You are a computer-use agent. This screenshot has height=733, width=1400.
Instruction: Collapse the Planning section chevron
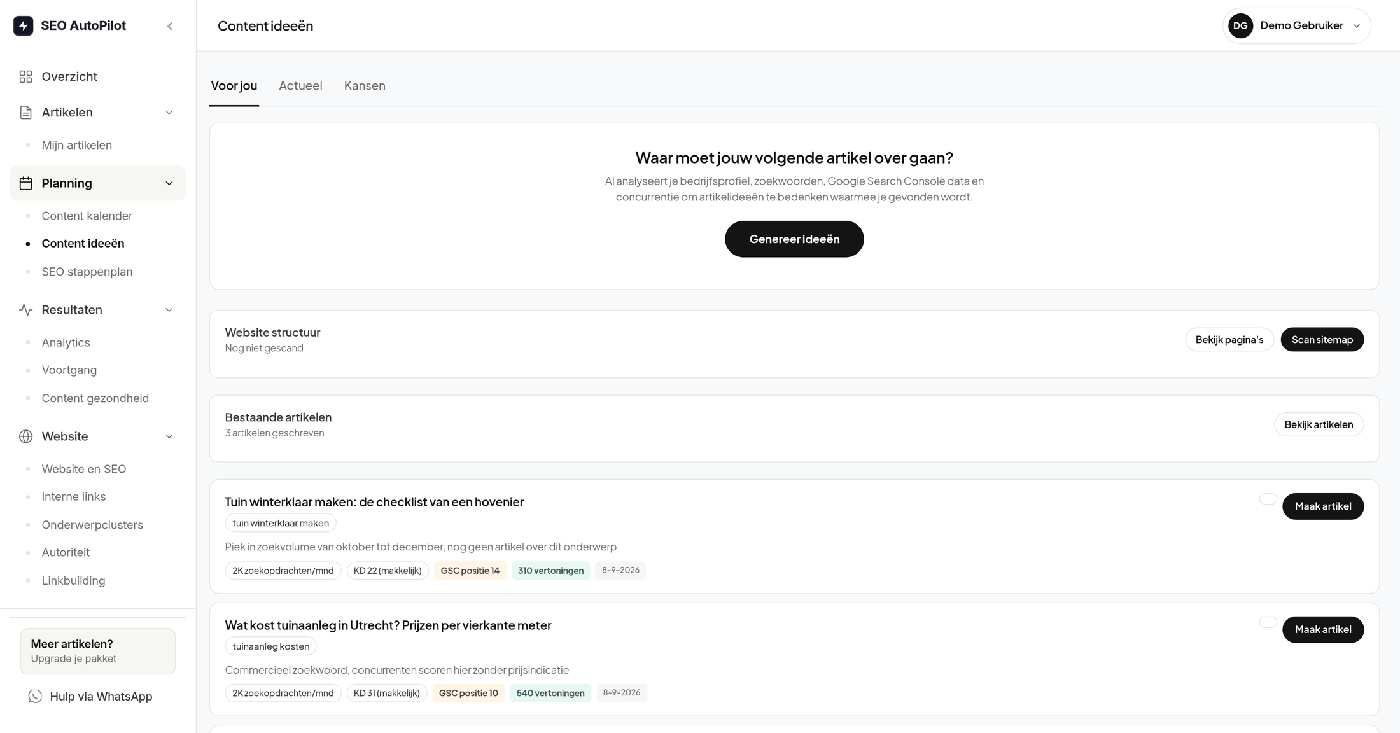pos(168,184)
